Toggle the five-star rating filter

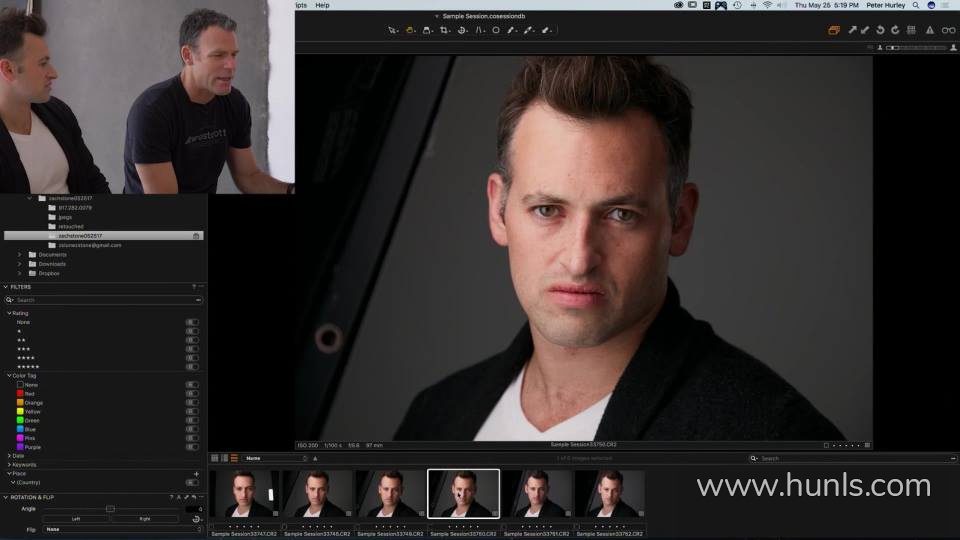192,367
